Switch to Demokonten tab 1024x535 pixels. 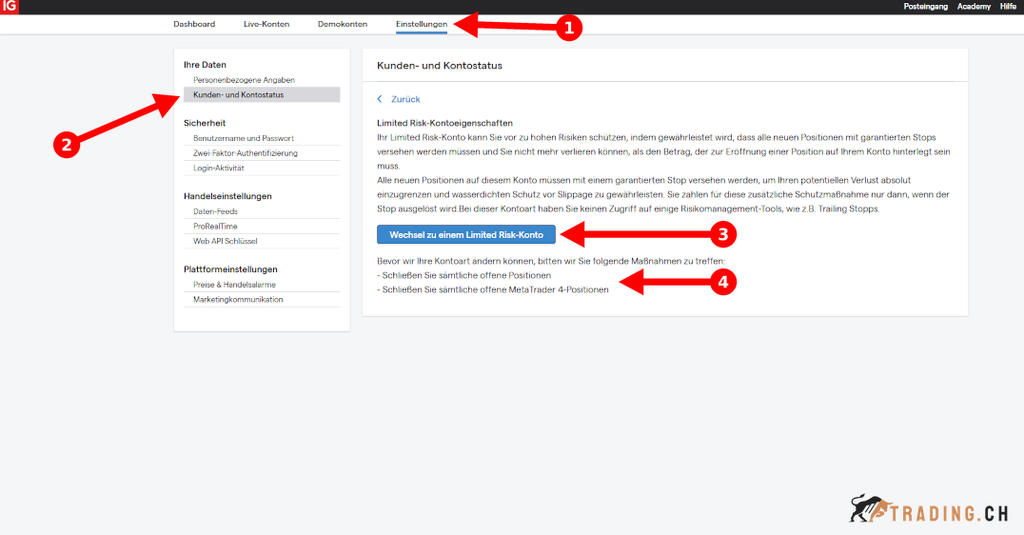(342, 24)
